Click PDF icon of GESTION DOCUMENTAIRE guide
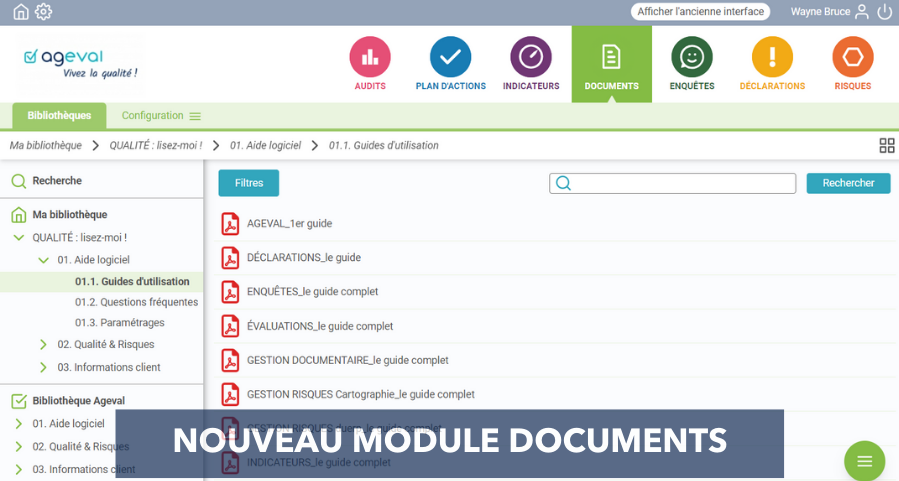899x481 pixels. [x=230, y=361]
